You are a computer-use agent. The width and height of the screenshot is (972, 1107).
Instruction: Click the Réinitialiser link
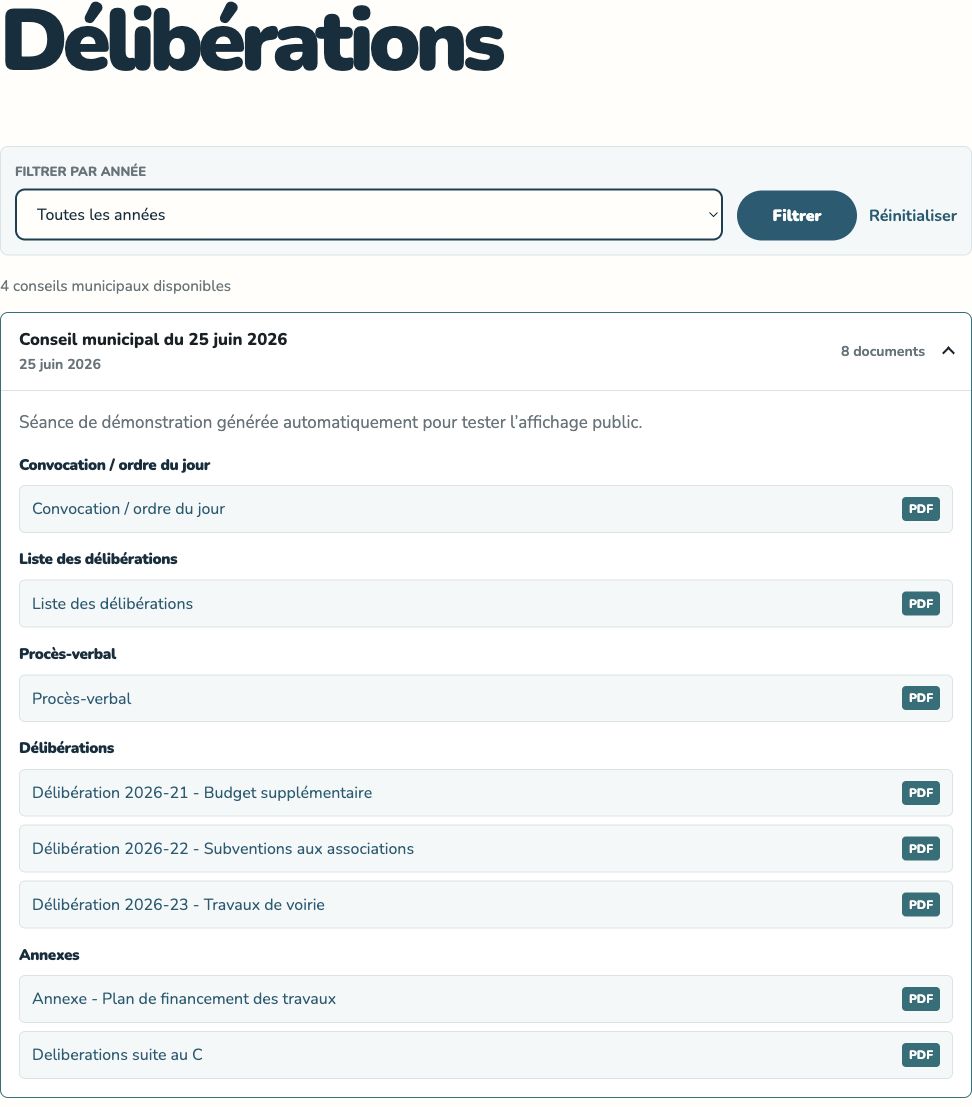pos(913,215)
